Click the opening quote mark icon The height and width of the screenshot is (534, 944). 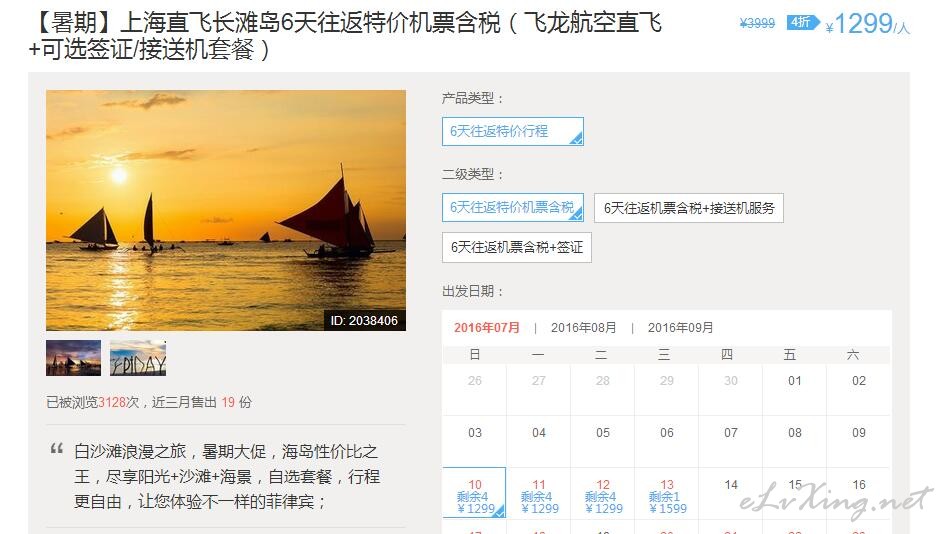tap(57, 449)
